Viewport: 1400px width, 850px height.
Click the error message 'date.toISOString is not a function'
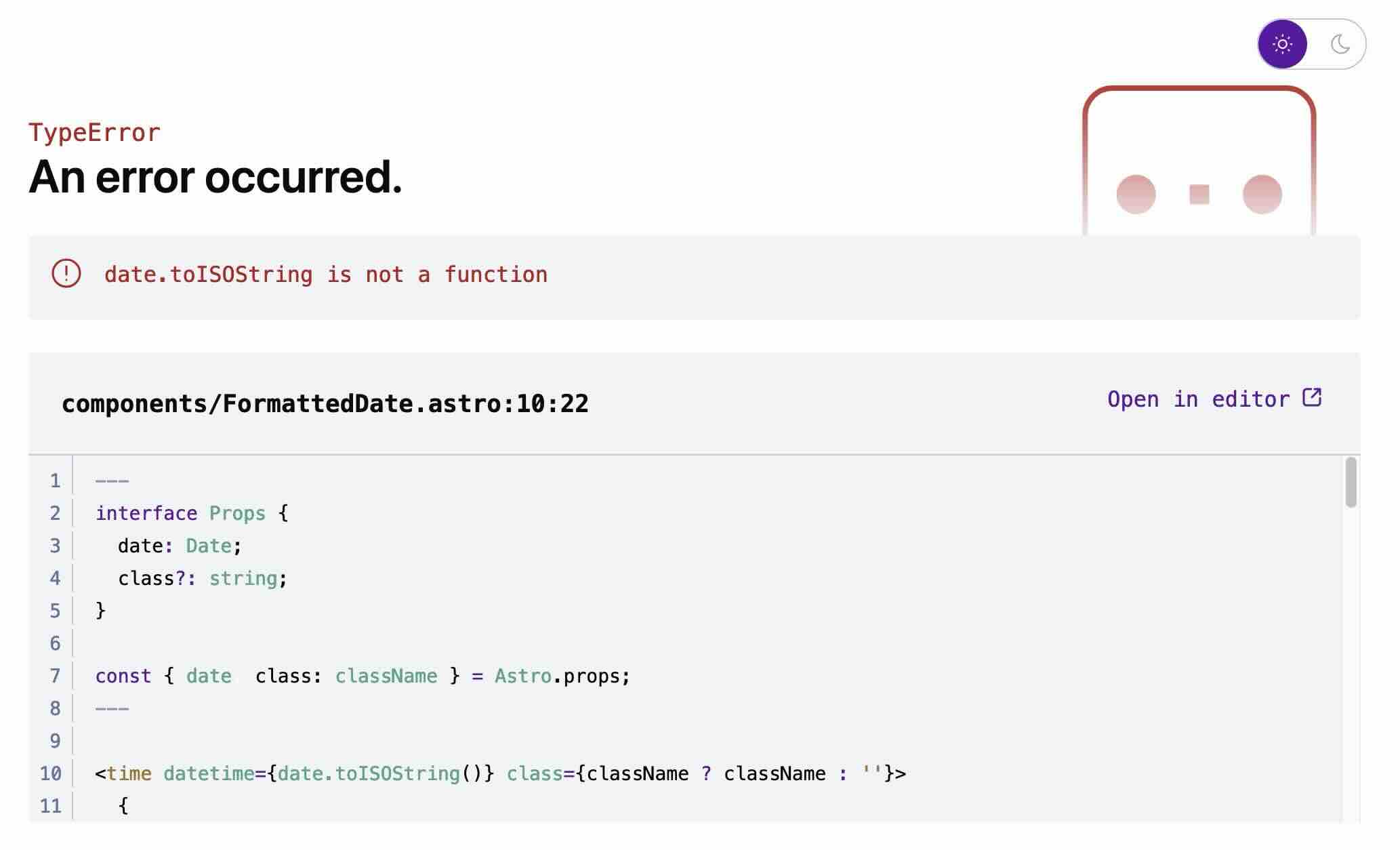click(x=326, y=275)
